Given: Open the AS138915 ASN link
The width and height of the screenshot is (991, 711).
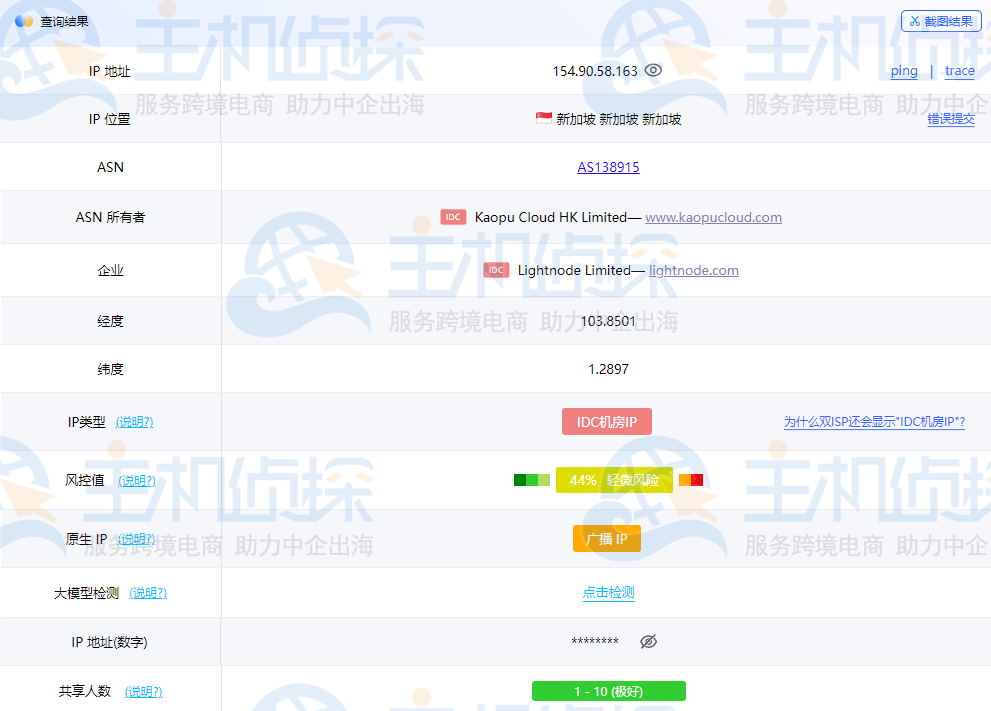Looking at the screenshot, I should [608, 167].
